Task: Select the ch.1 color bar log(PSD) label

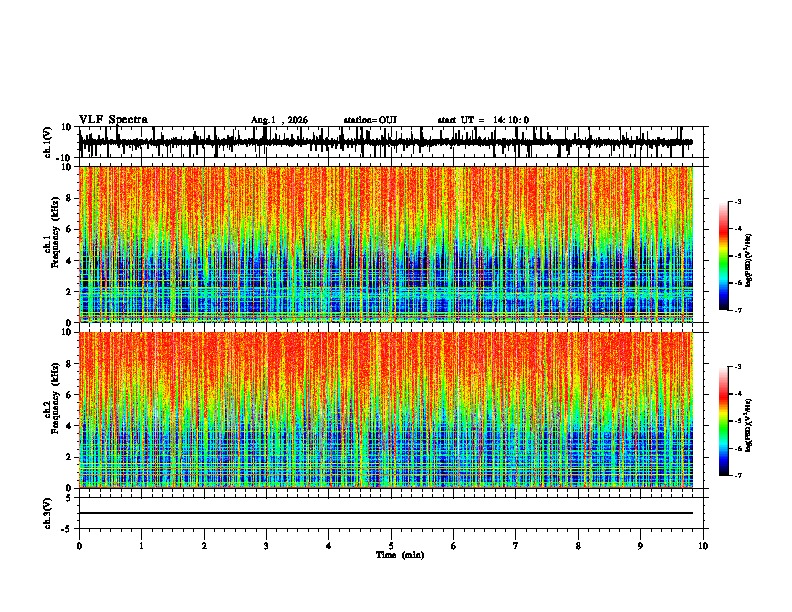Action: [749, 260]
